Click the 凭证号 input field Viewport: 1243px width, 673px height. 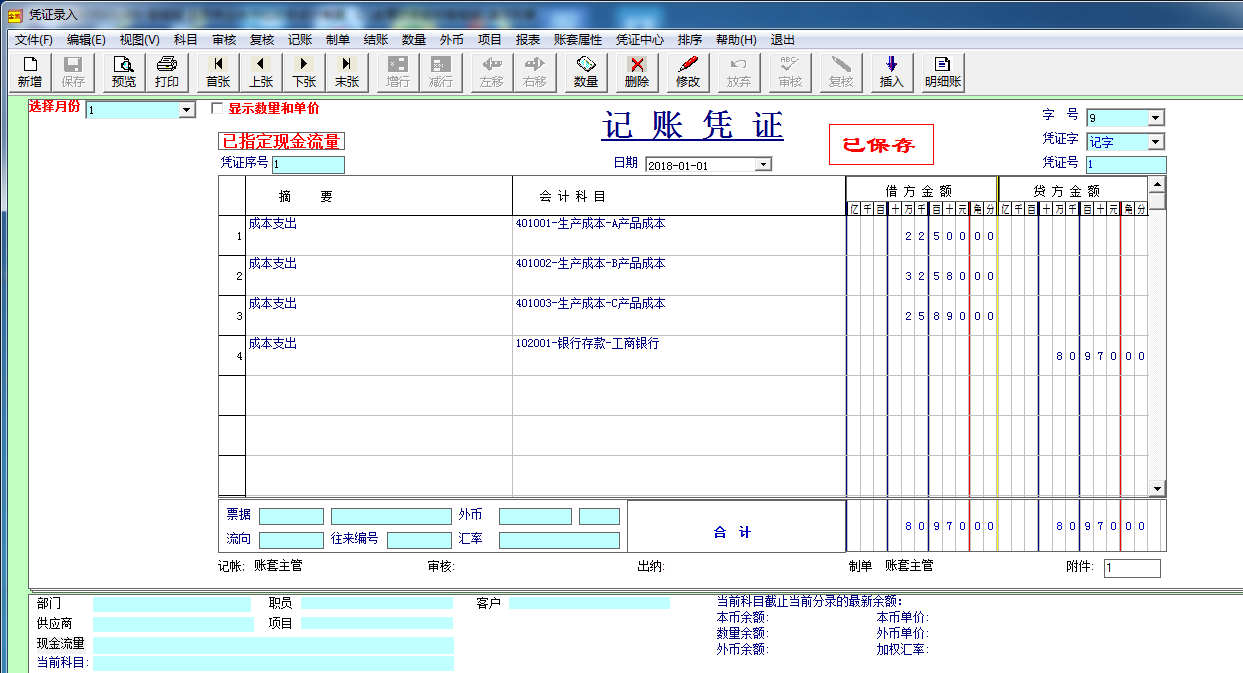click(x=1126, y=165)
